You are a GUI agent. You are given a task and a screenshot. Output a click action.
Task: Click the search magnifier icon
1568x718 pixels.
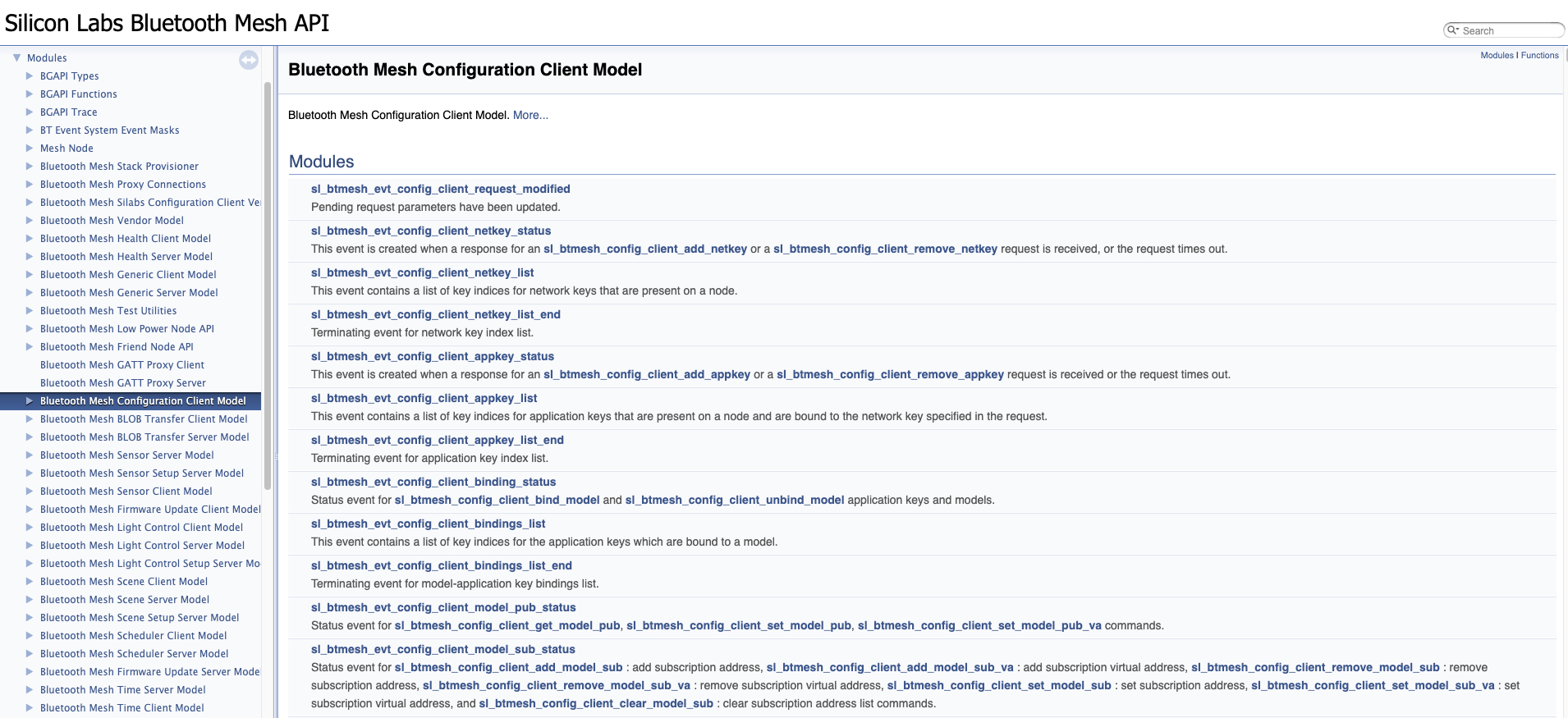1452,30
